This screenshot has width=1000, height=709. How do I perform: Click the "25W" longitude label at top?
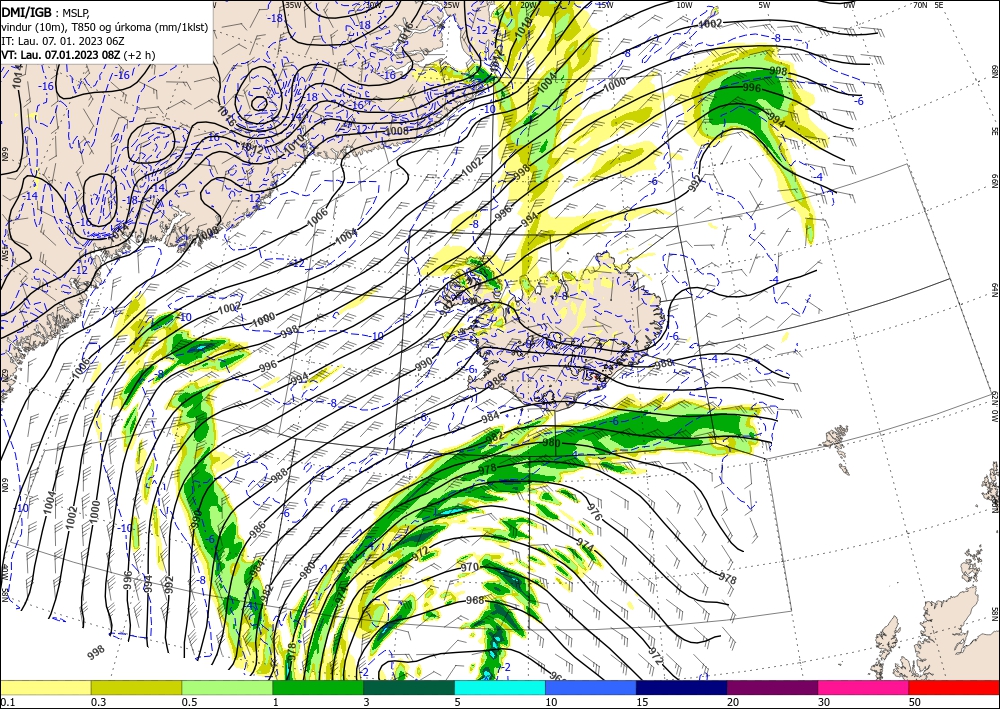(451, 4)
